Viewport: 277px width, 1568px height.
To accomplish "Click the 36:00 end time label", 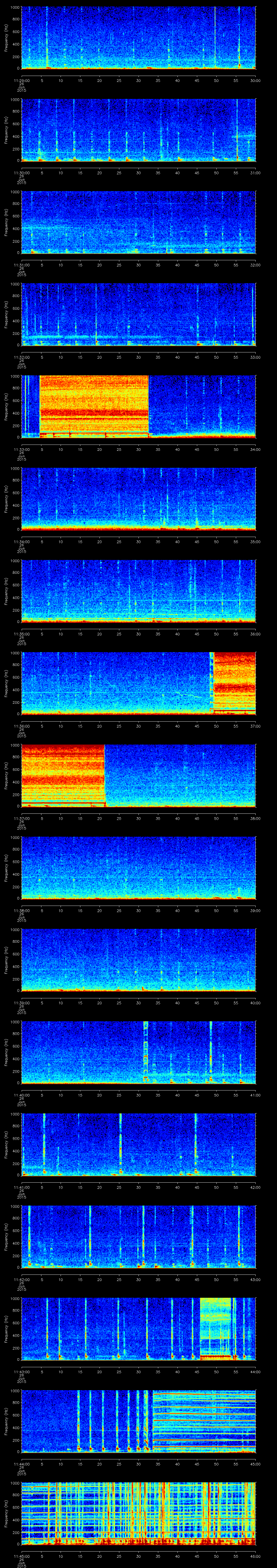I will point(255,634).
